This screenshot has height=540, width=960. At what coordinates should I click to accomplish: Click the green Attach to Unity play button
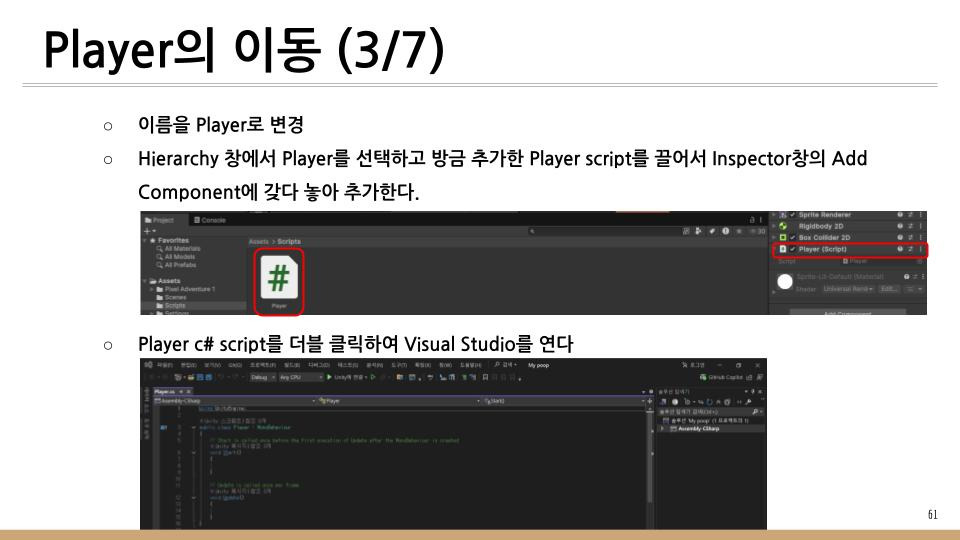329,377
